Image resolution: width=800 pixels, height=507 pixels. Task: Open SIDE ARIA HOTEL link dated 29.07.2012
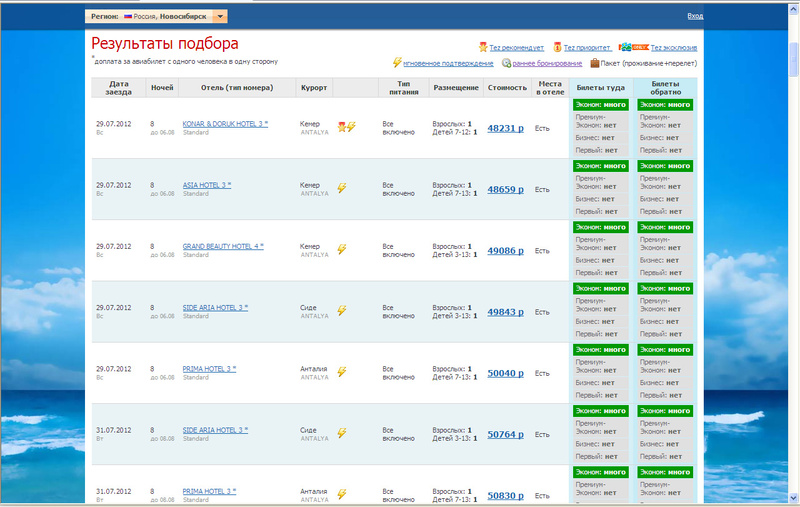pyautogui.click(x=215, y=308)
